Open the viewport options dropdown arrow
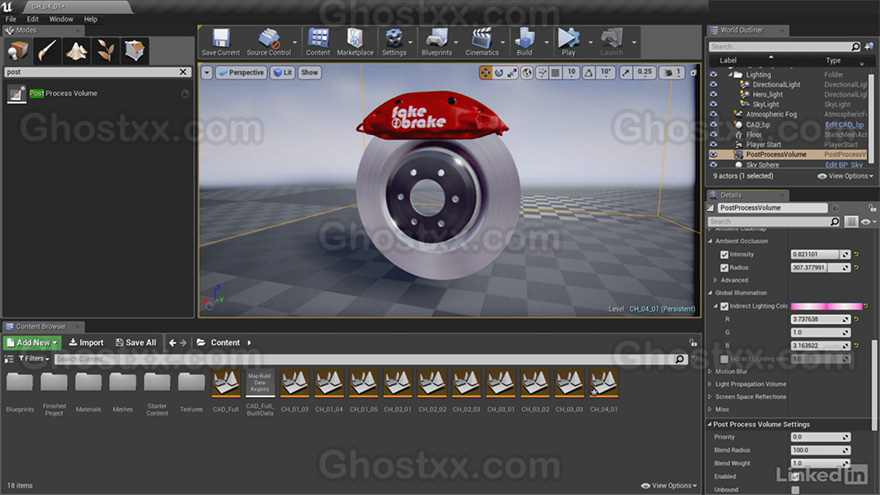This screenshot has height=495, width=880. point(207,72)
